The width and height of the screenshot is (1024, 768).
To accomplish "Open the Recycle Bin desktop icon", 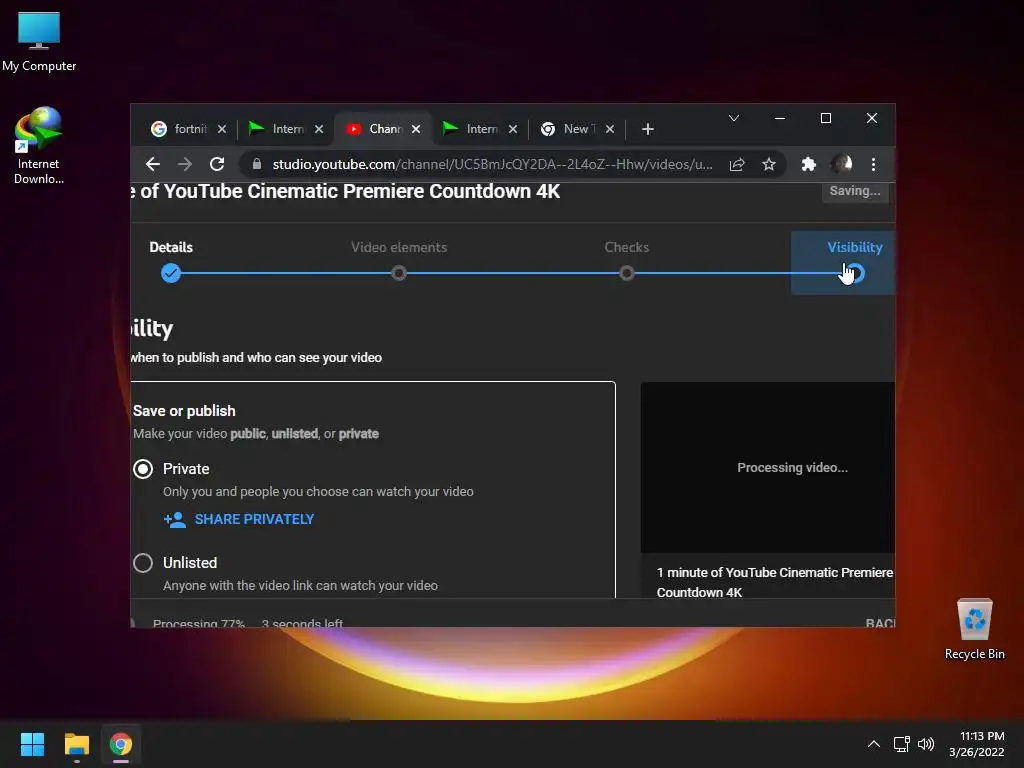I will pyautogui.click(x=974, y=630).
